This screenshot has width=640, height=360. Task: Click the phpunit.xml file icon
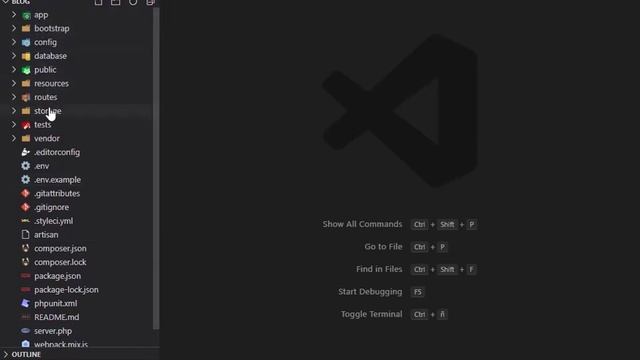pos(25,303)
